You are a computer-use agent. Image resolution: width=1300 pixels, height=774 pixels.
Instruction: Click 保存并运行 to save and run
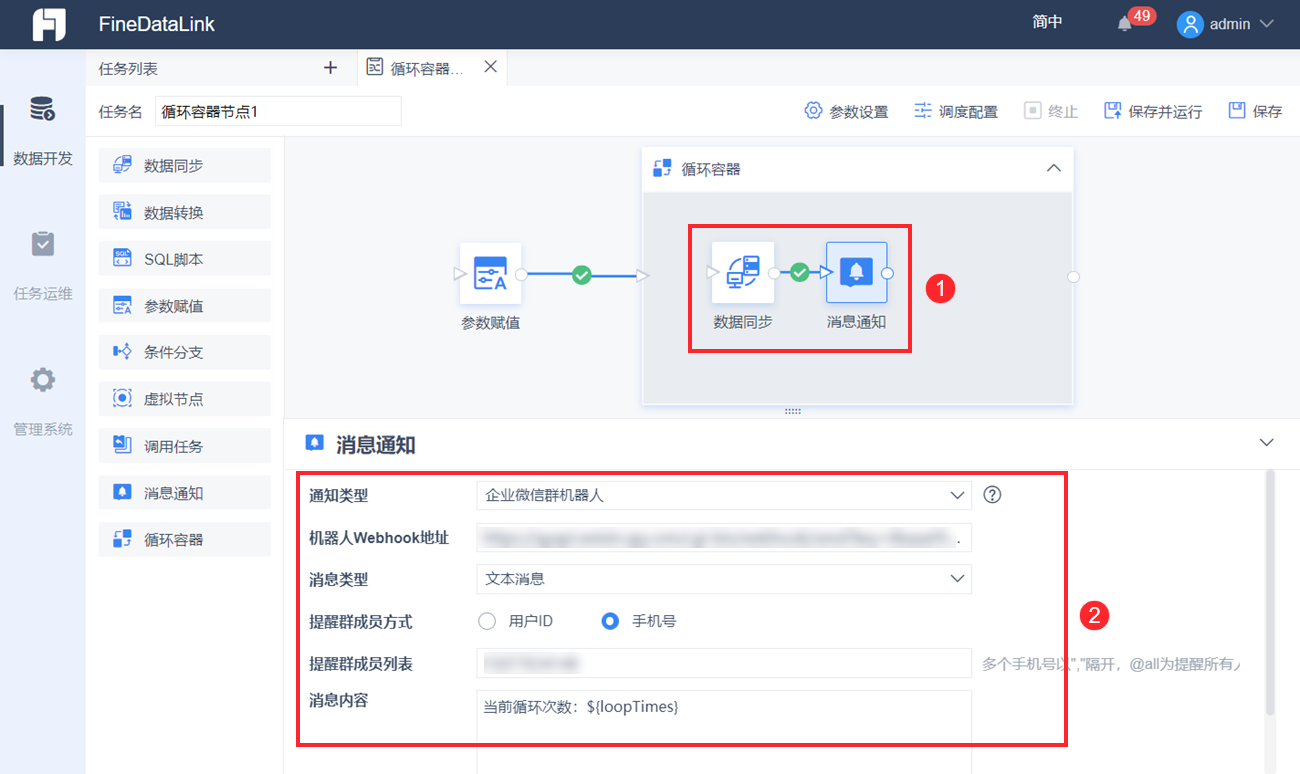[x=1153, y=111]
